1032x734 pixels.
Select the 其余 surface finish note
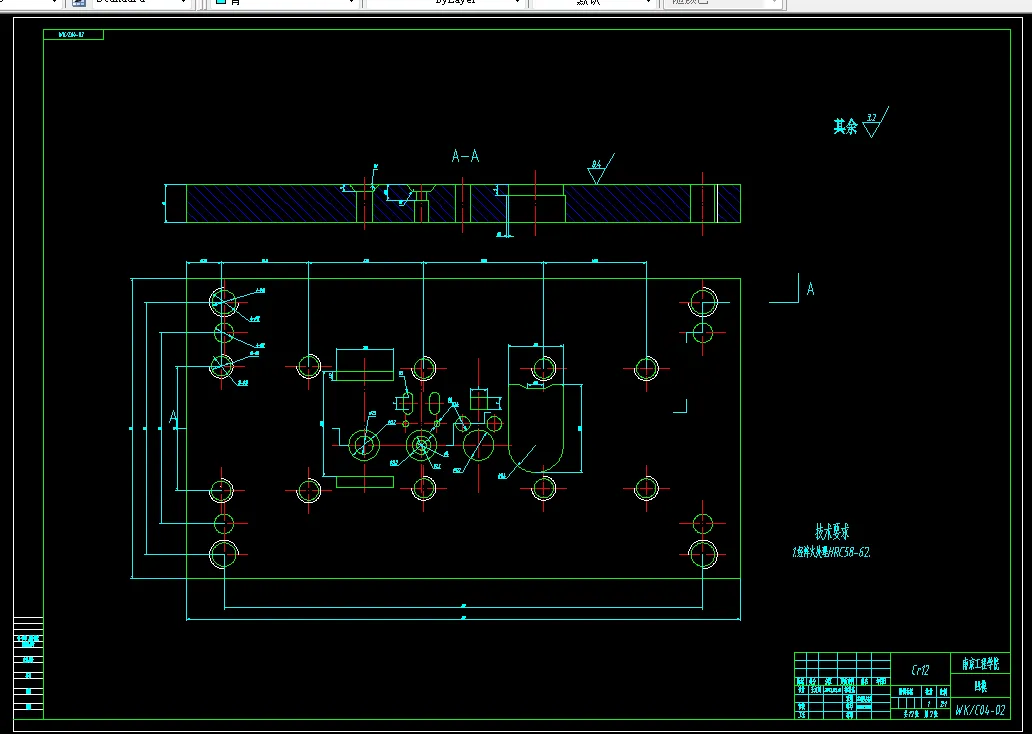point(845,126)
